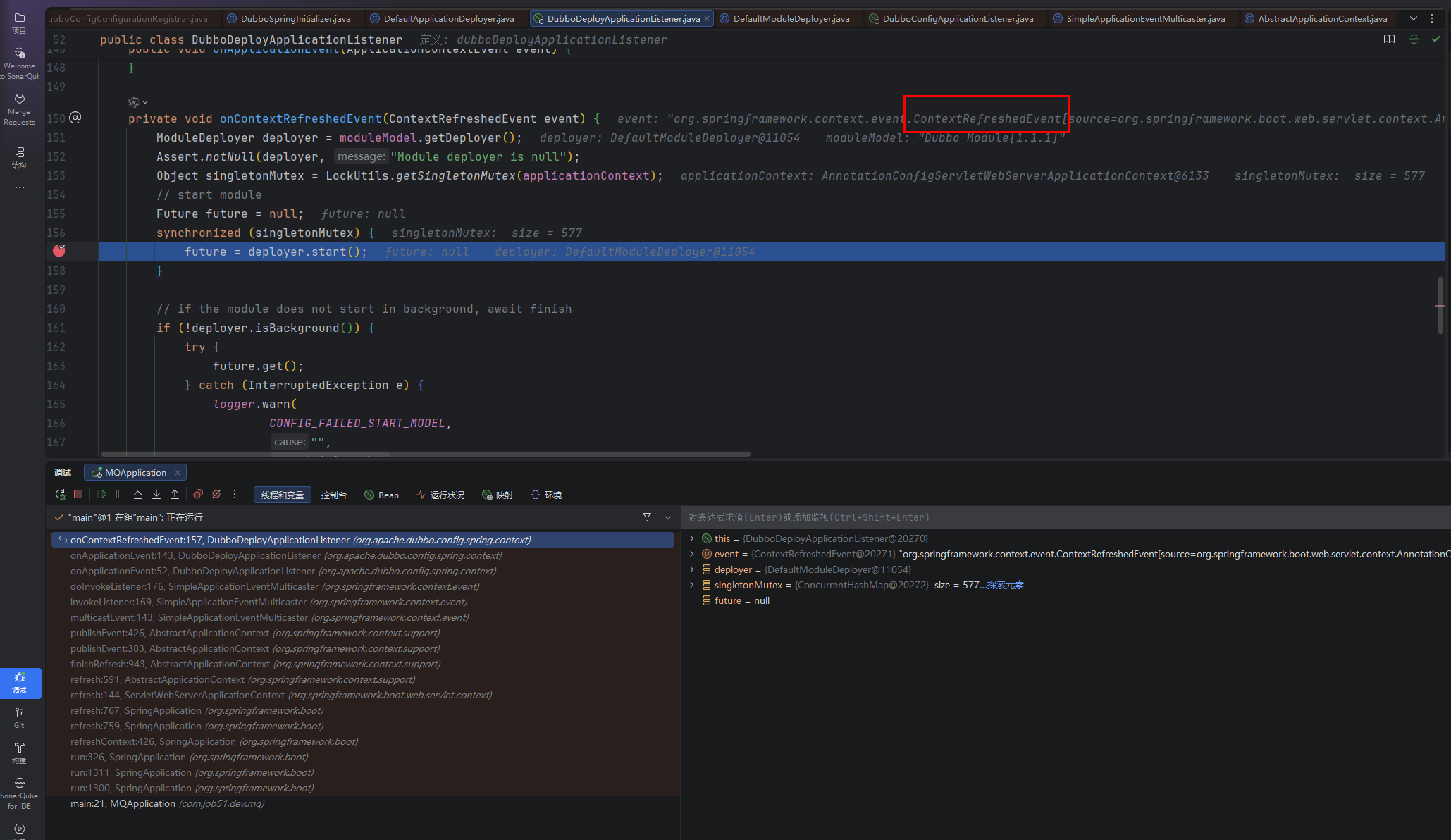Click the Step Out icon
The image size is (1451, 840).
tap(175, 495)
